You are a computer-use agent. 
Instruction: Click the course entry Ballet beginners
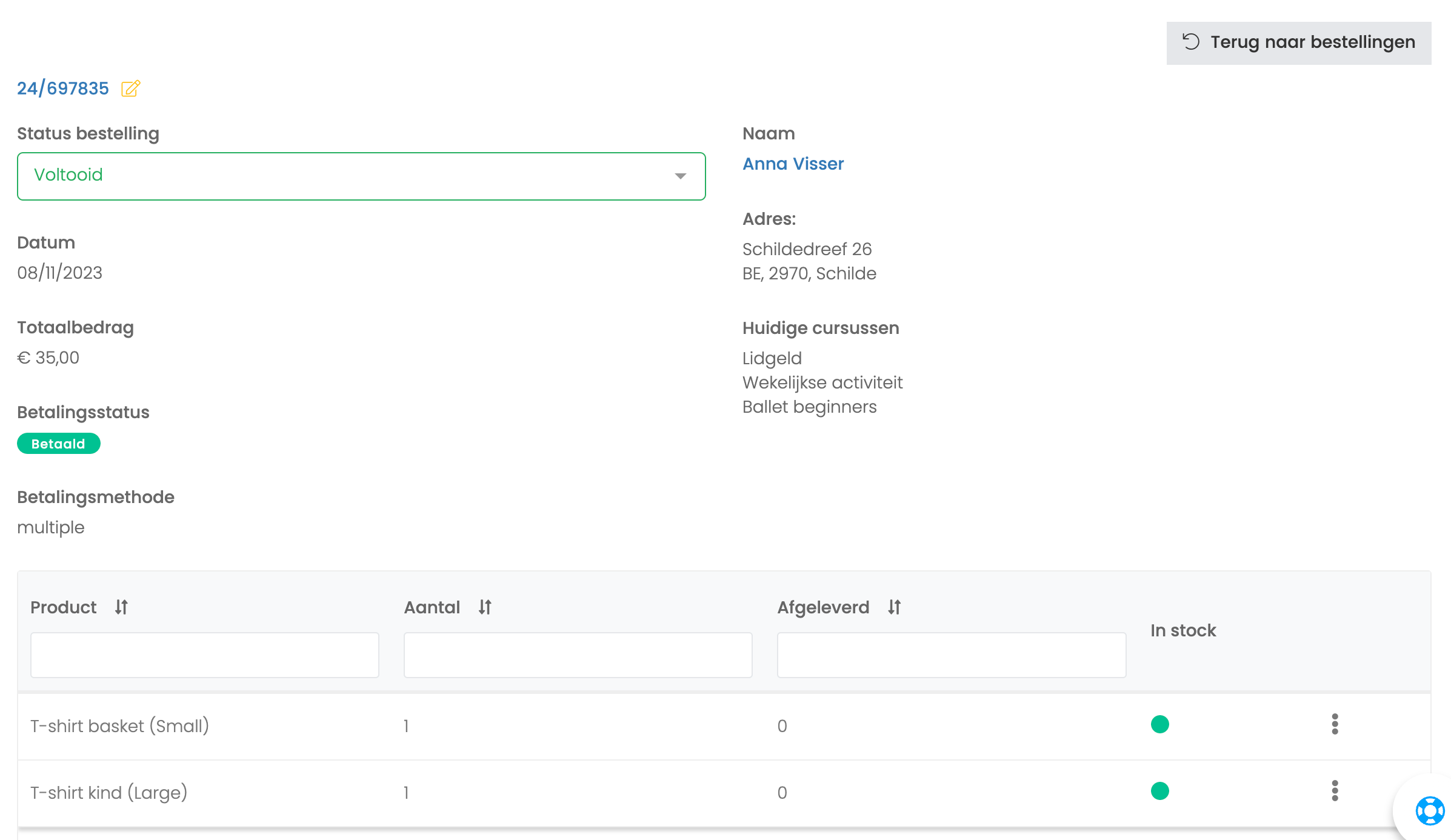click(x=810, y=407)
